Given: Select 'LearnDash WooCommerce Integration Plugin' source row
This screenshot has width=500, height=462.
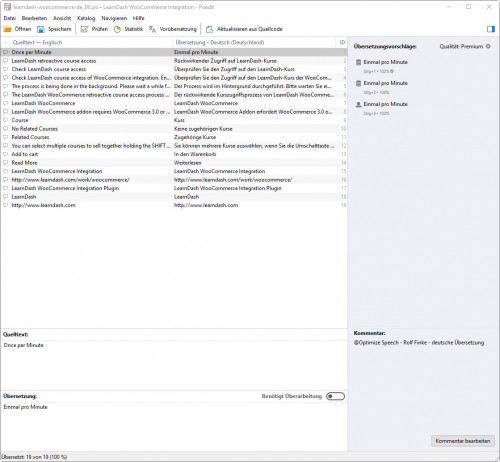Looking at the screenshot, I should [65, 188].
